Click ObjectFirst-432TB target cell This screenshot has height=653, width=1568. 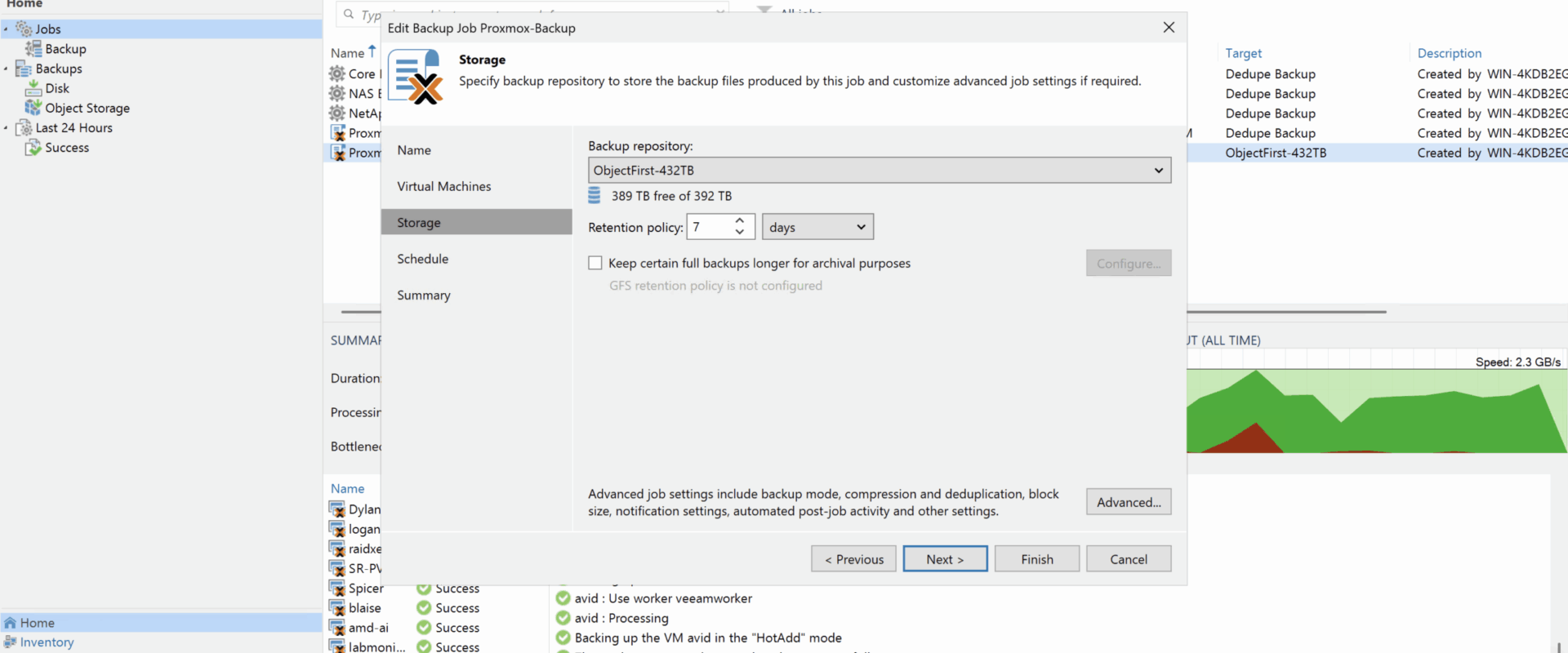point(1276,153)
